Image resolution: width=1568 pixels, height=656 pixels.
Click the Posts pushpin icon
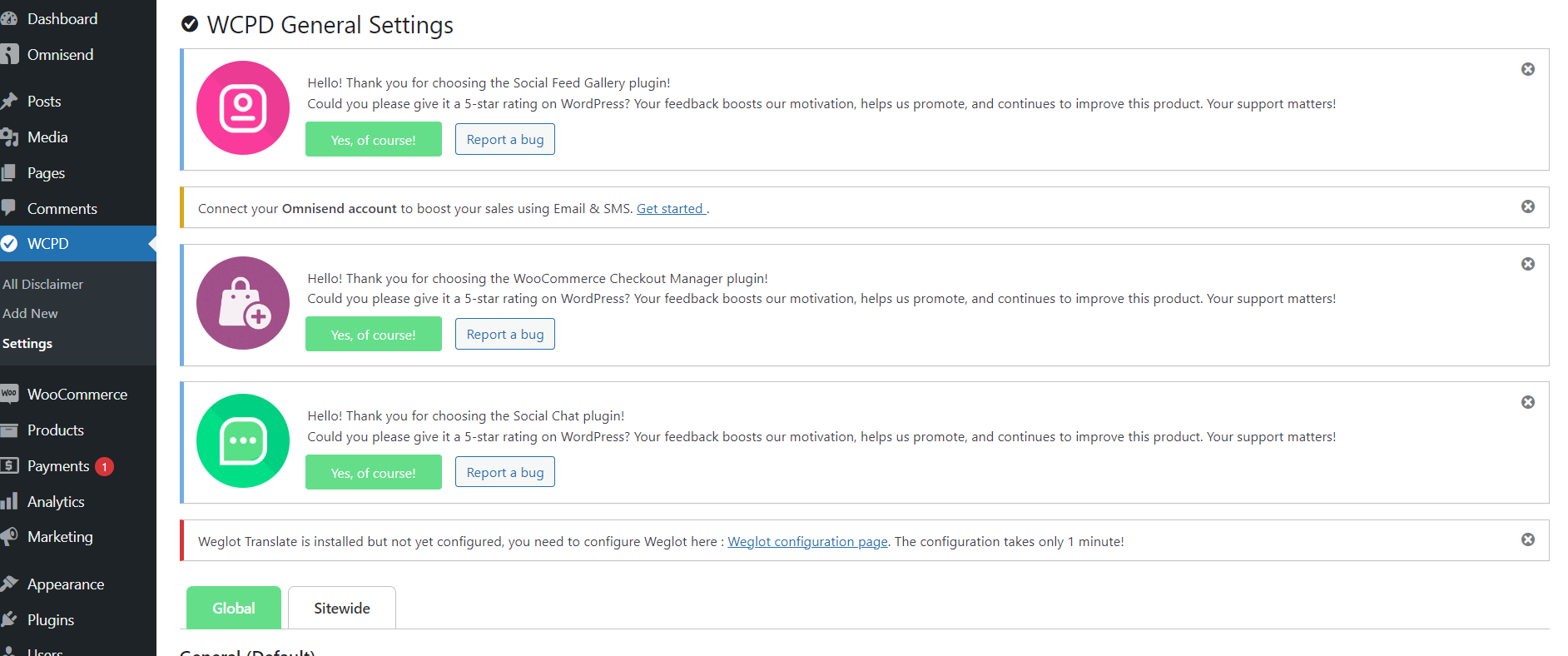[x=8, y=101]
